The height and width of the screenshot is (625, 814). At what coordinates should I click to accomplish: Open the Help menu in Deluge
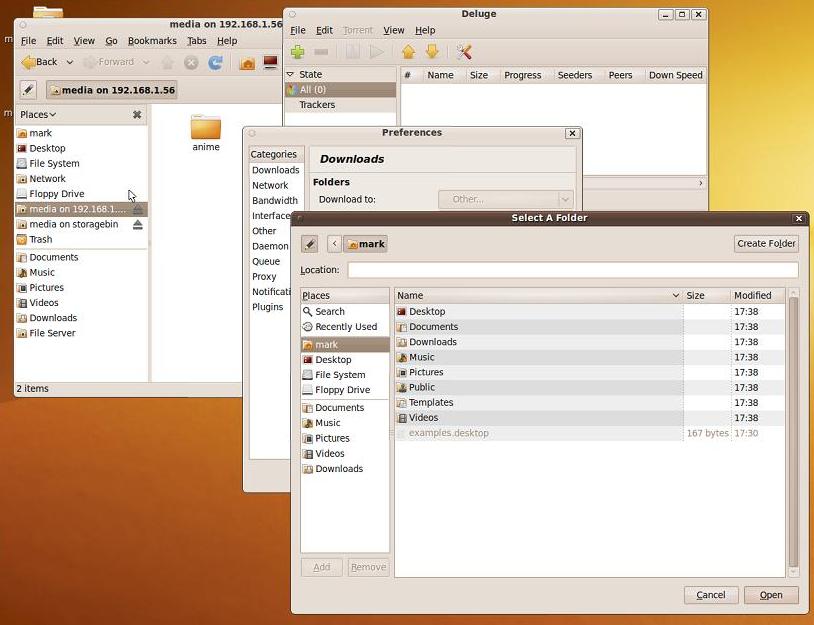coord(425,31)
